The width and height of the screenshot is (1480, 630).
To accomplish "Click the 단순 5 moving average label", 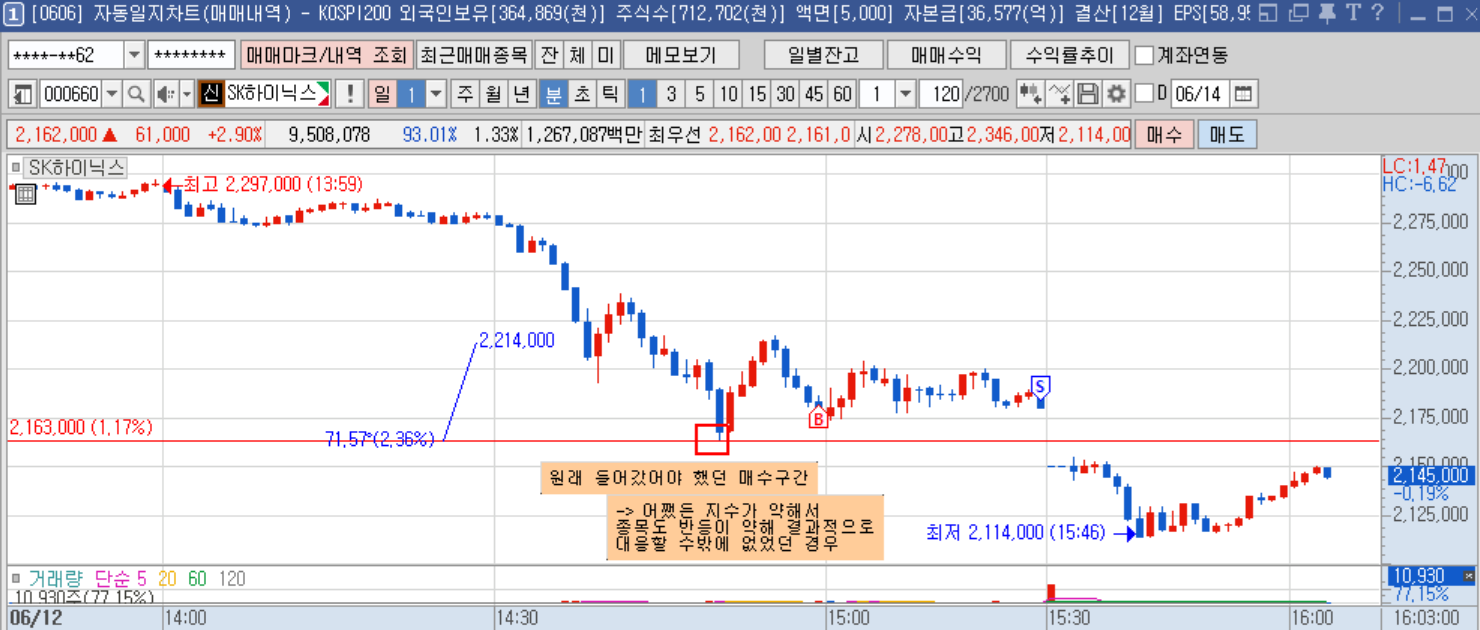I will tap(120, 578).
